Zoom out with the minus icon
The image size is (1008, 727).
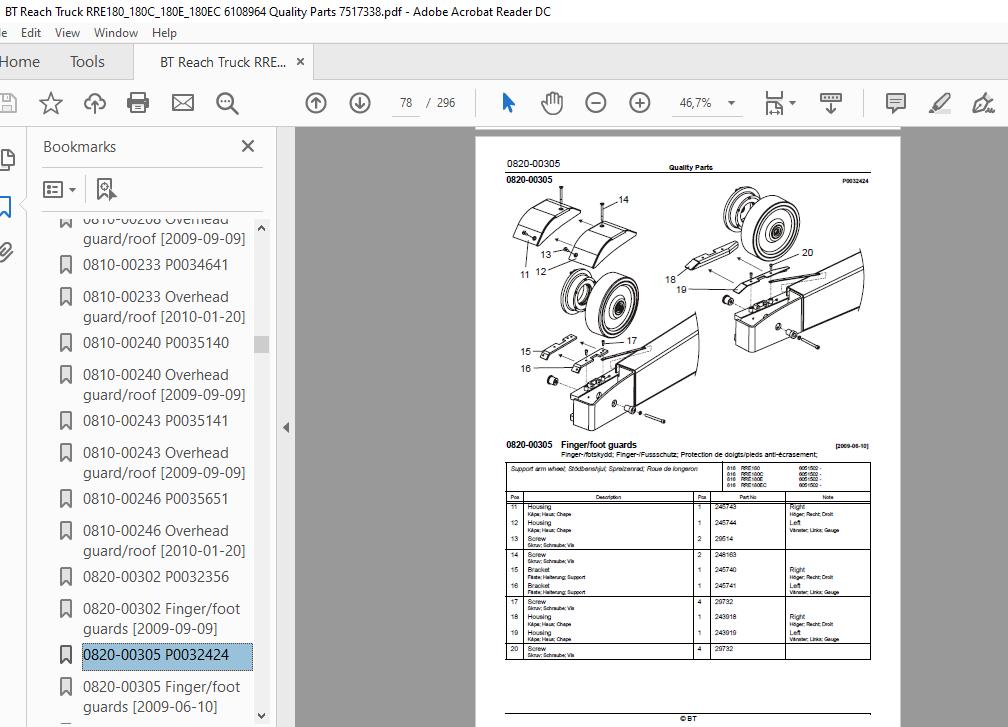click(x=596, y=103)
